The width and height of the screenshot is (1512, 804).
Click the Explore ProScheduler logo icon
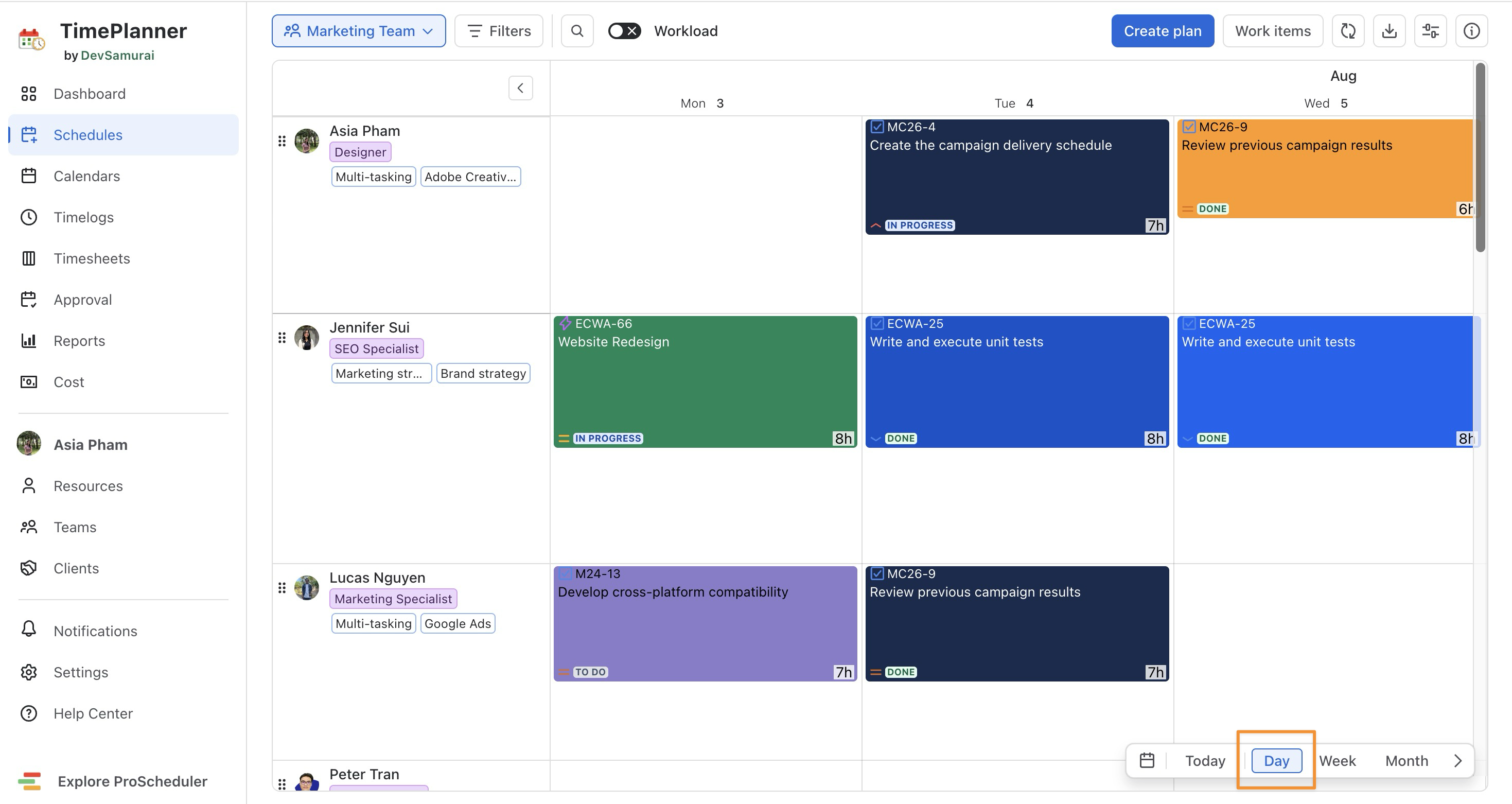tap(29, 781)
